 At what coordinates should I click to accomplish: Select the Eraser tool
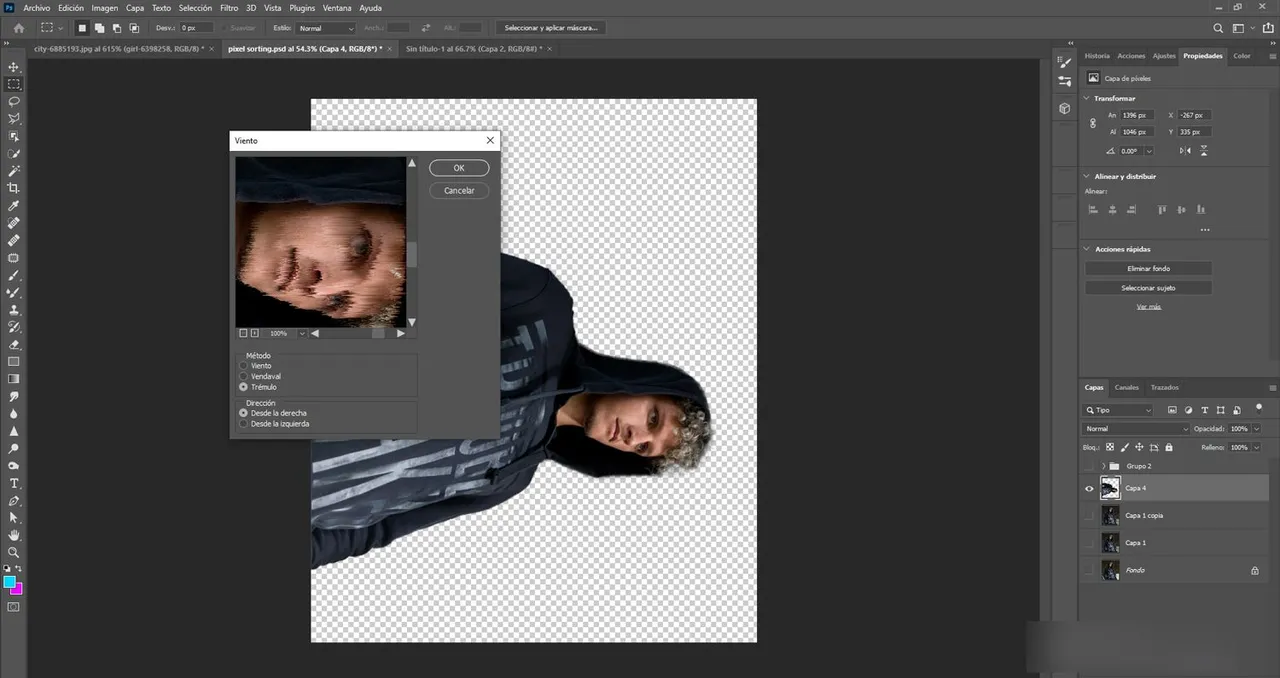pos(14,344)
